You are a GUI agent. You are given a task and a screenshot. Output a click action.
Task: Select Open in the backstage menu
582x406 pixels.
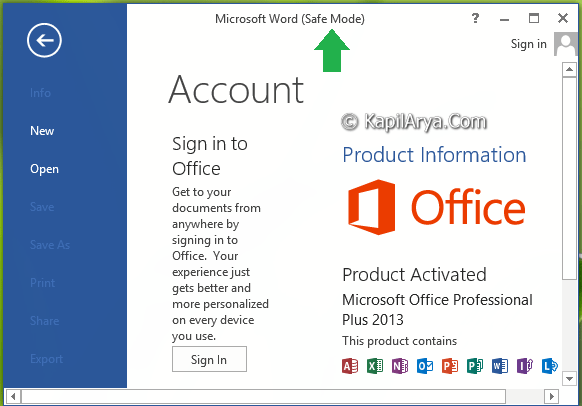point(44,169)
